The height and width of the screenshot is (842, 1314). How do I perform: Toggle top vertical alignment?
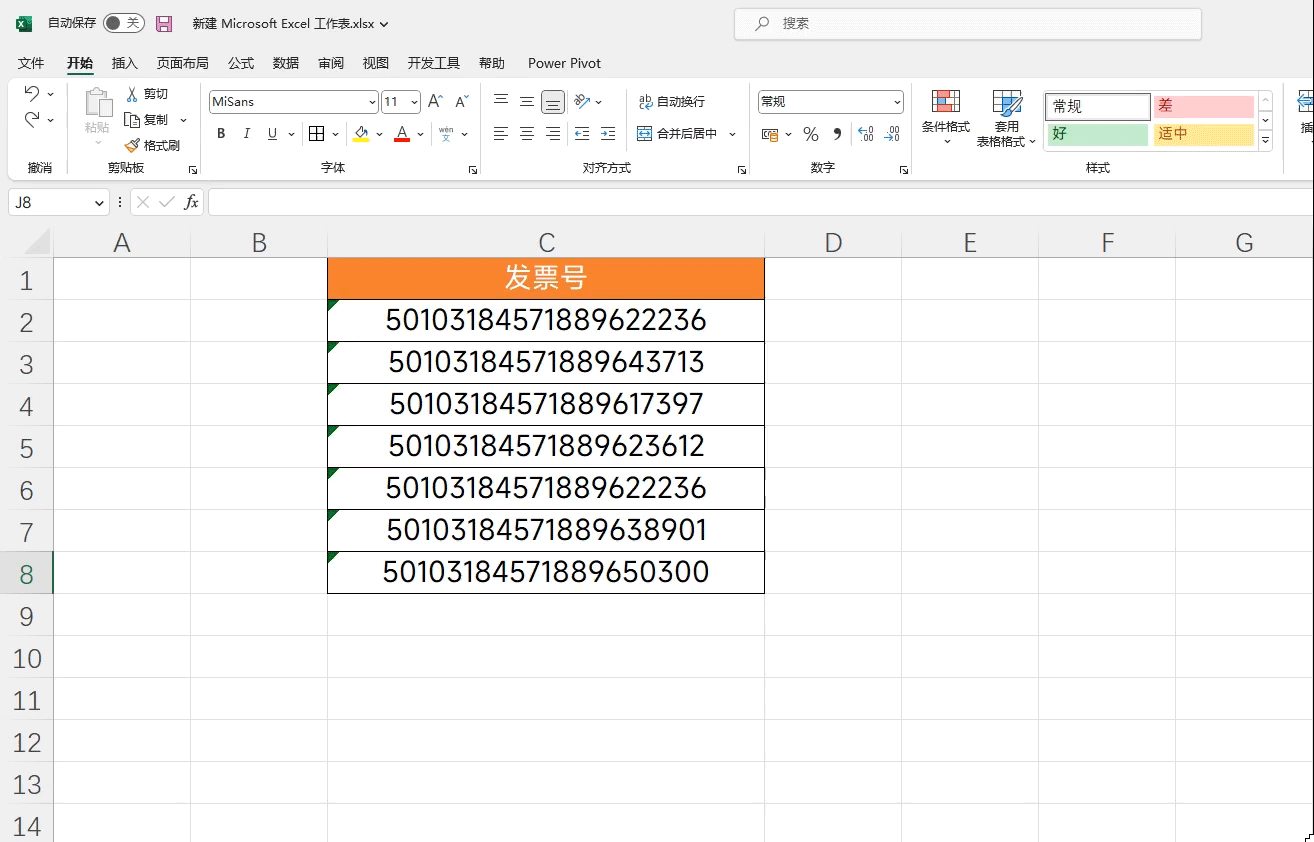tap(501, 101)
